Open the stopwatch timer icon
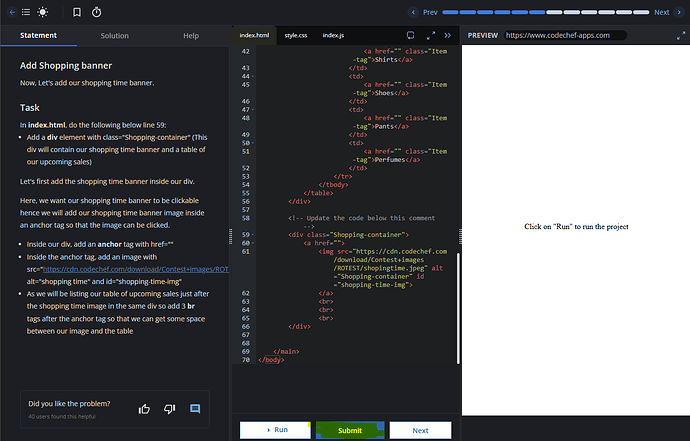 tap(96, 12)
